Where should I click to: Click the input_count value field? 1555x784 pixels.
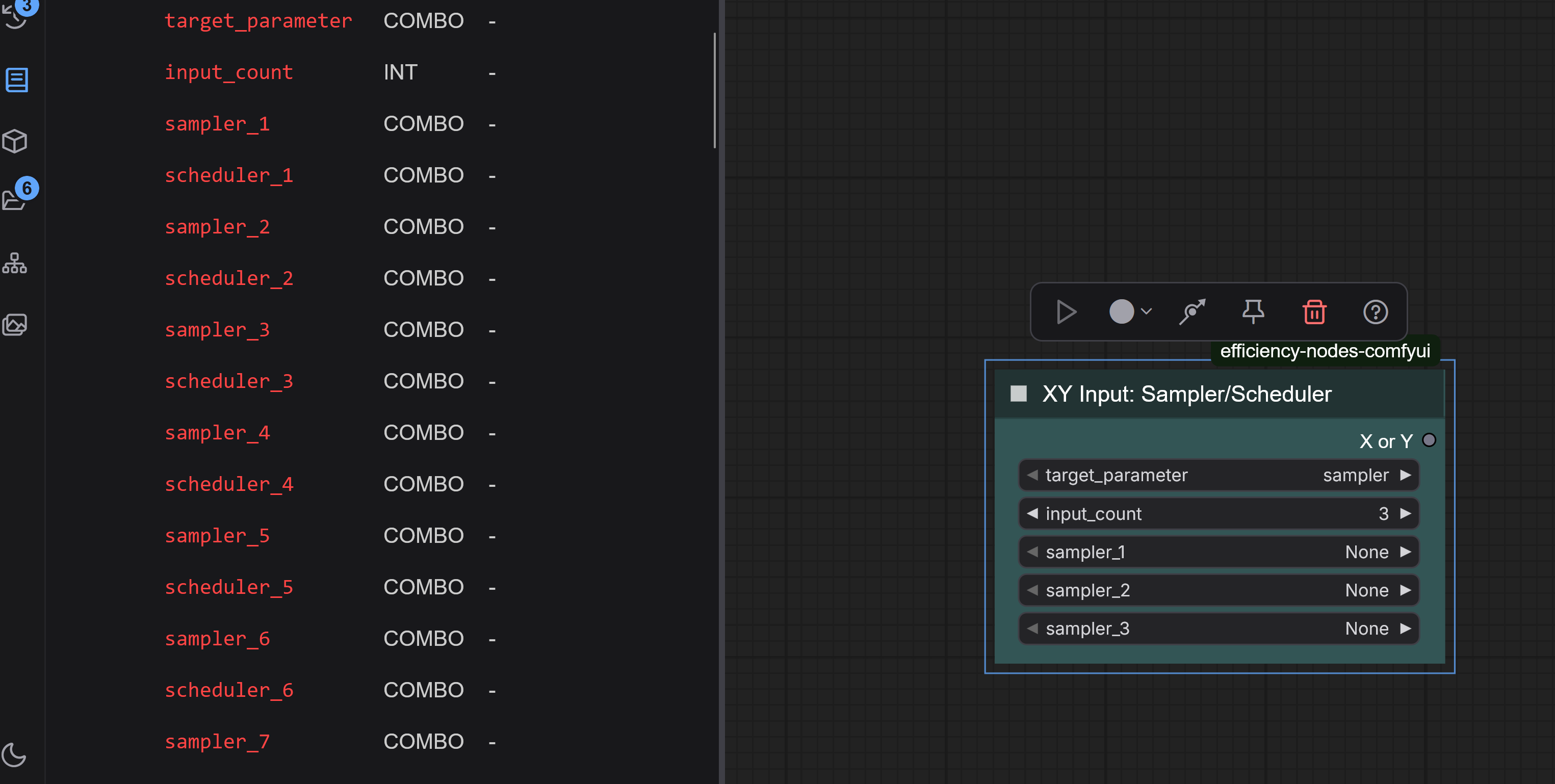[x=1219, y=514]
